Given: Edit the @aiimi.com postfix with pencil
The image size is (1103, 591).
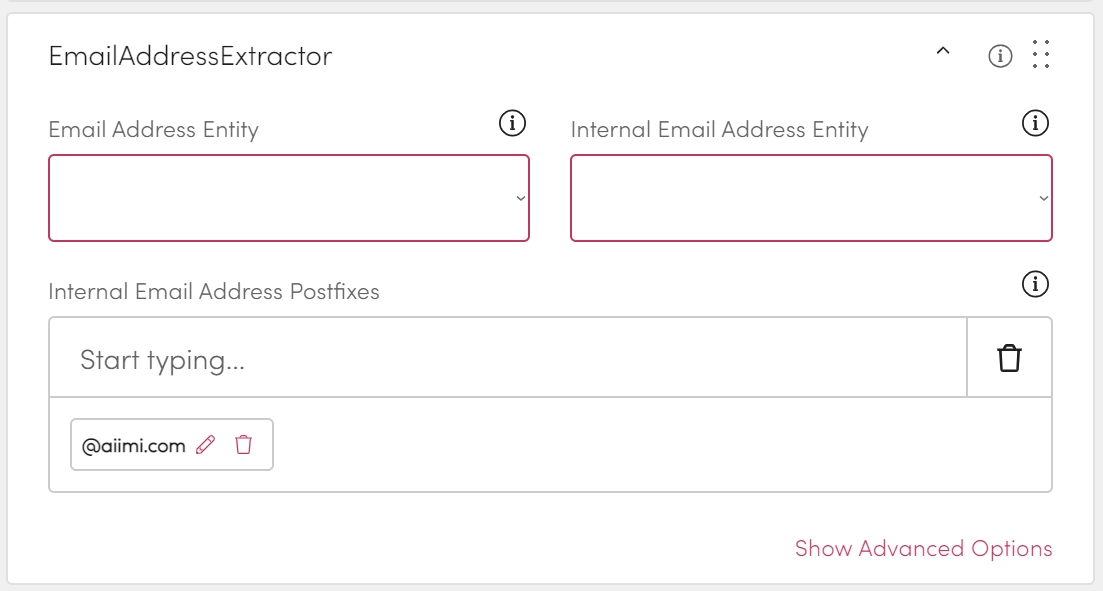Looking at the screenshot, I should (x=206, y=445).
